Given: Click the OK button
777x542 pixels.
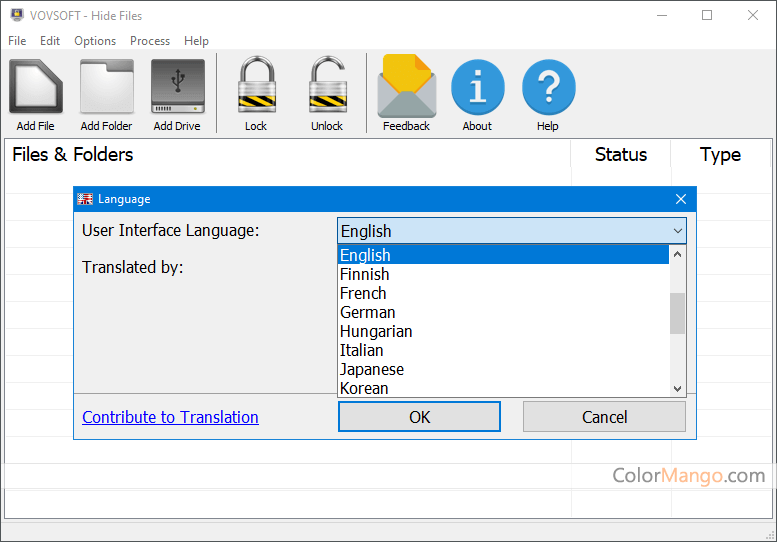Looking at the screenshot, I should [419, 417].
